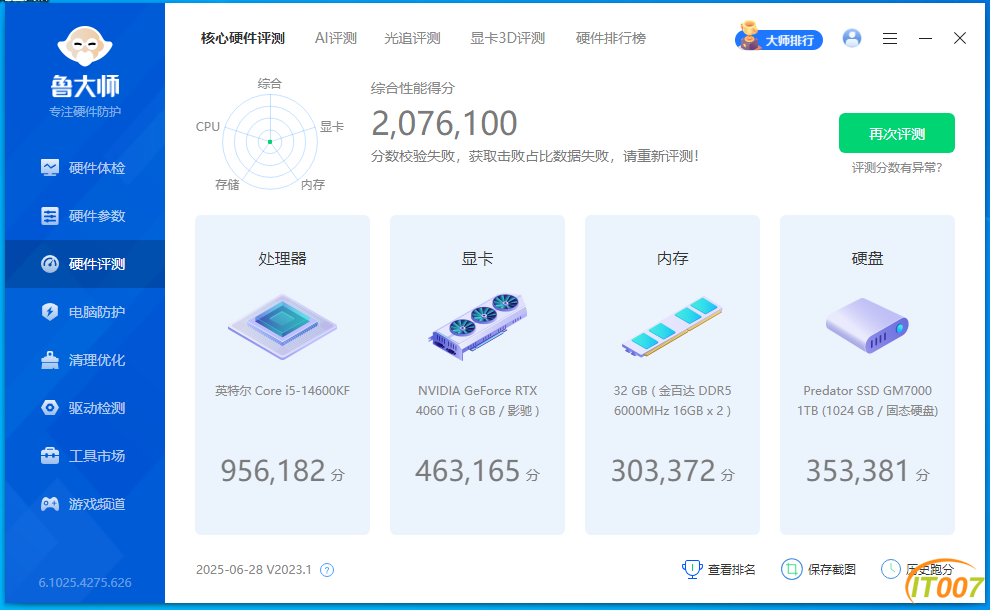The image size is (990, 610).
Task: Open the hamburger main menu icon
Action: 890,39
